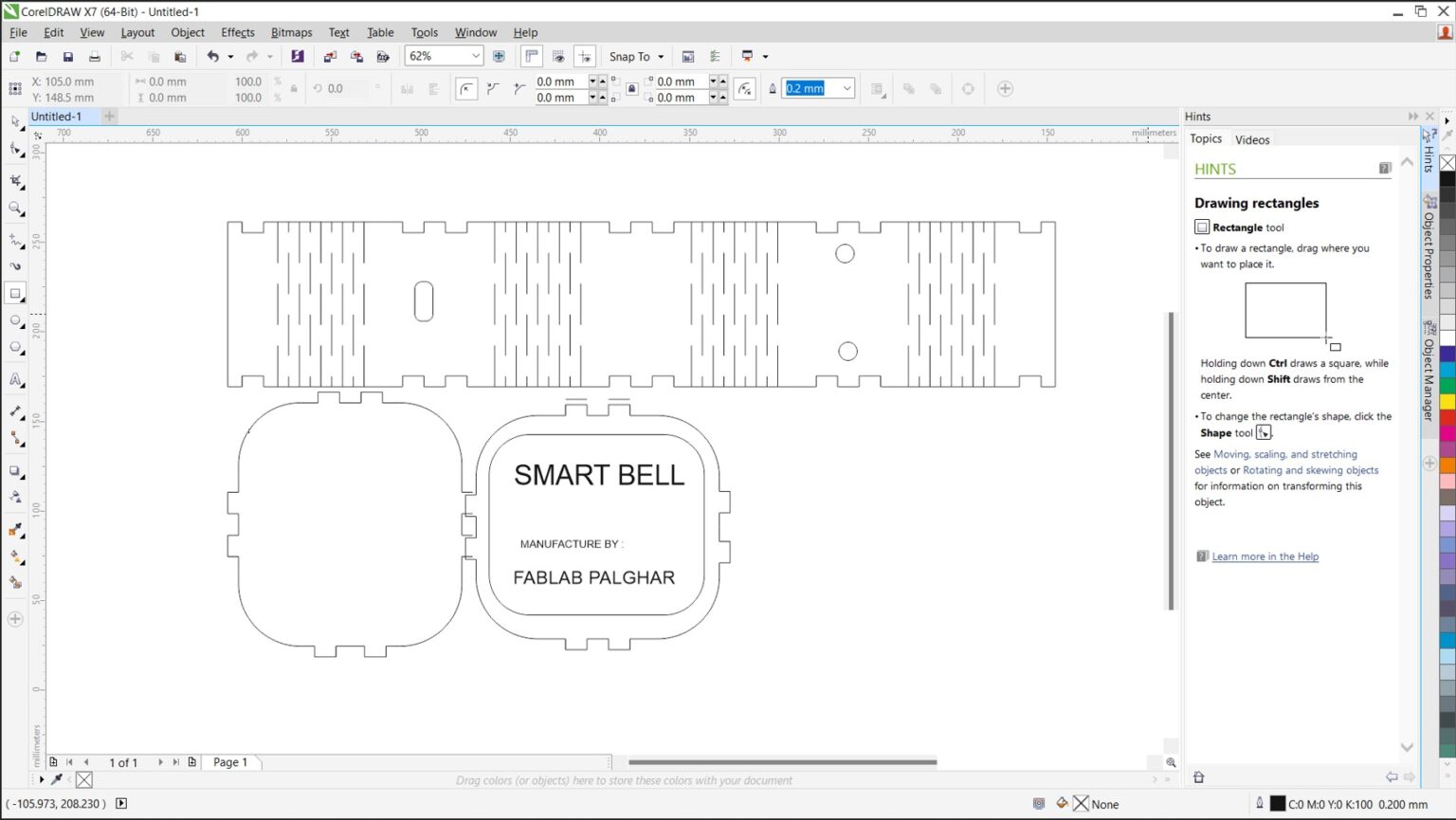1456x820 pixels.
Task: Select the Artistic Media tool
Action: (x=15, y=266)
